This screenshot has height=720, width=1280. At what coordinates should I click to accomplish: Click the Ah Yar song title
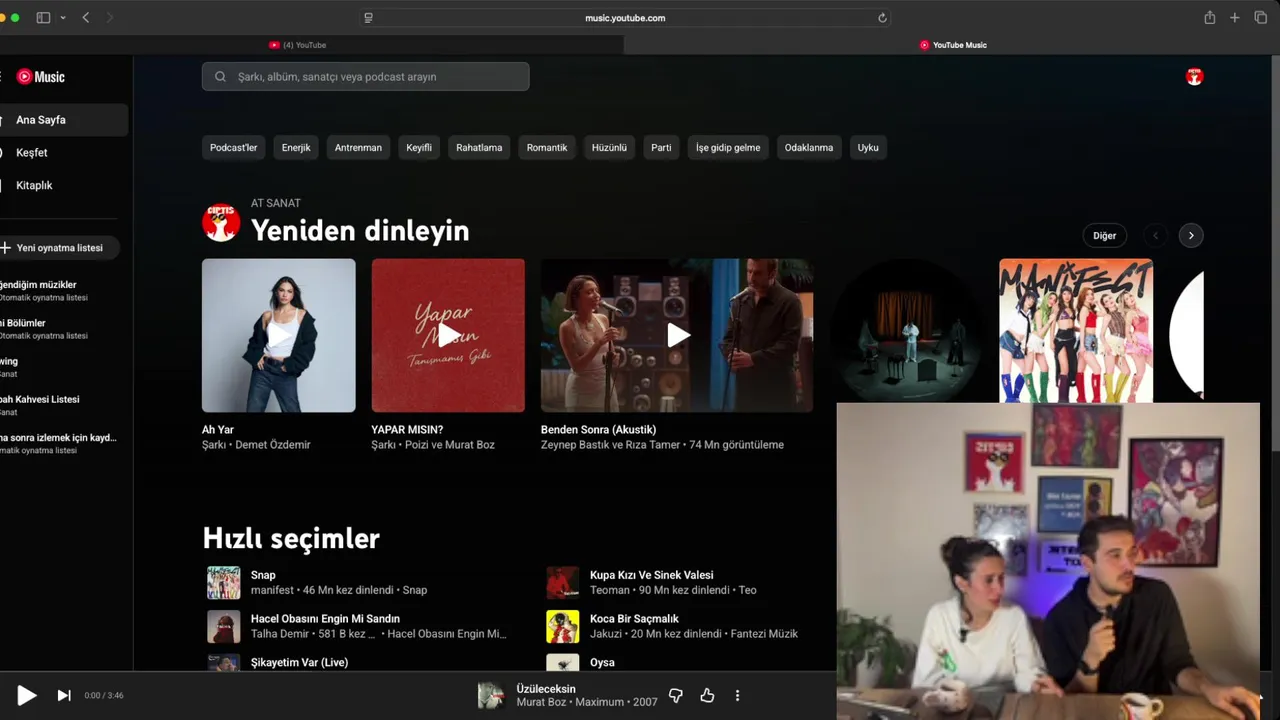(218, 430)
